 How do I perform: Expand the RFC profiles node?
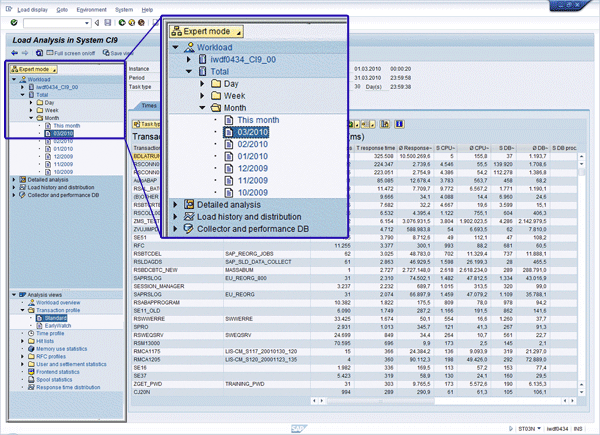[23, 356]
